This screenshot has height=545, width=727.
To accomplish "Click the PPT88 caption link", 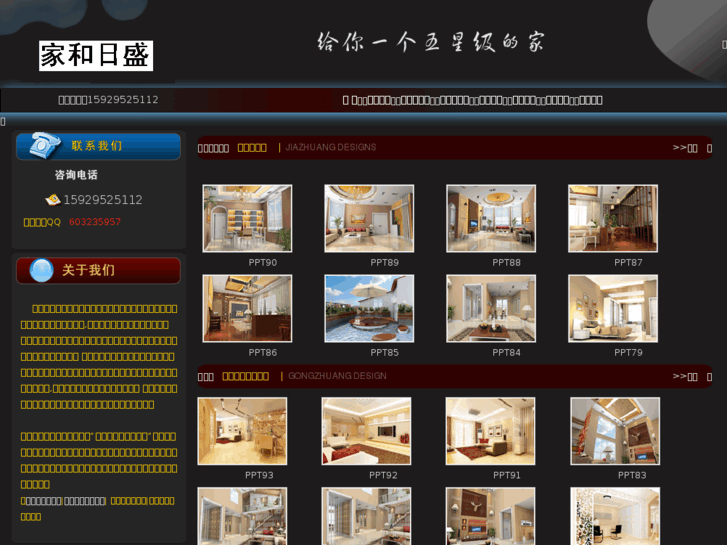I will click(x=506, y=263).
